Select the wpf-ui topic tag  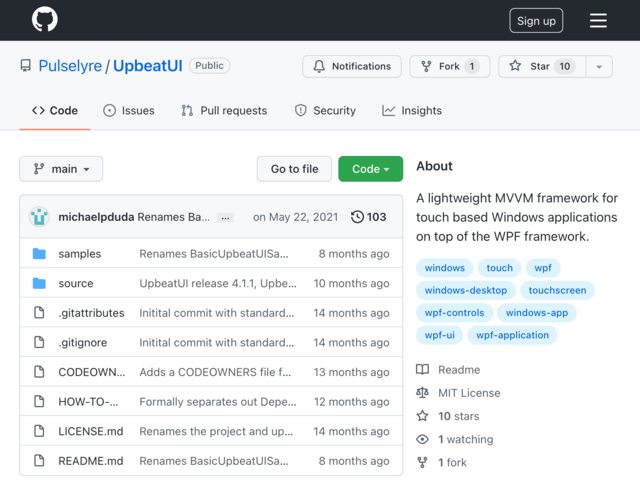(440, 335)
